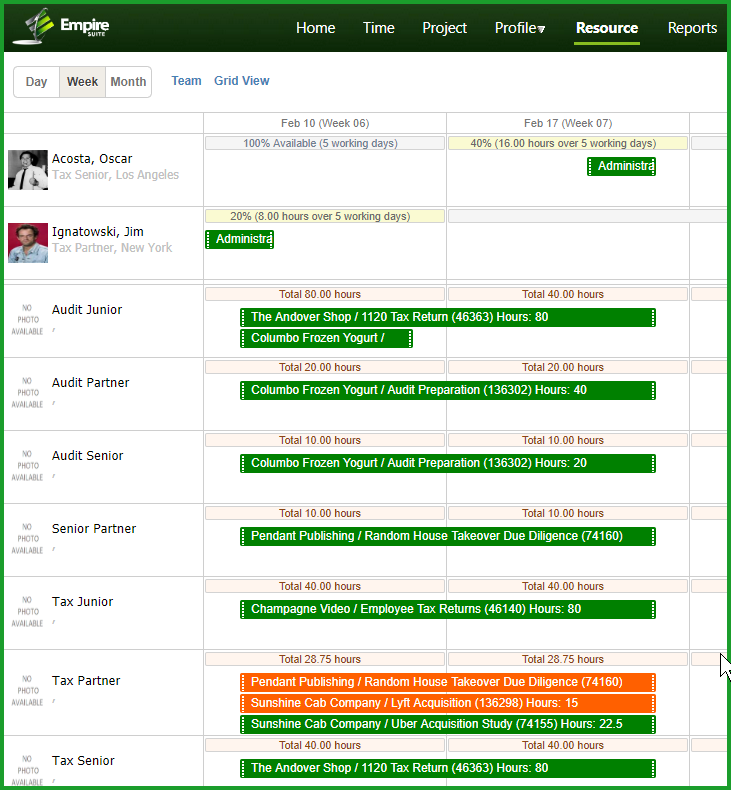Click the Sunshine Cab Uber Acquisition Study booking
Screen dimensions: 731x790
[448, 725]
